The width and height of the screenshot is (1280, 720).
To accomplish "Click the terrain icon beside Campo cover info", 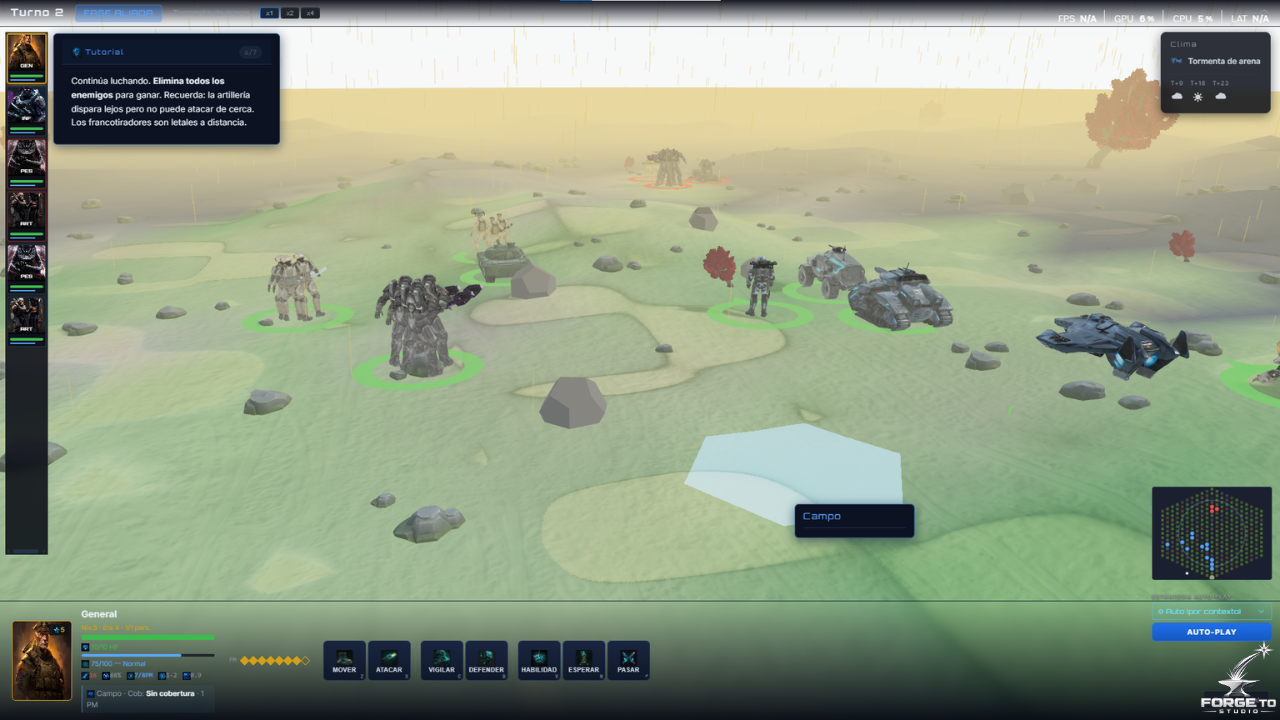I will (x=90, y=693).
